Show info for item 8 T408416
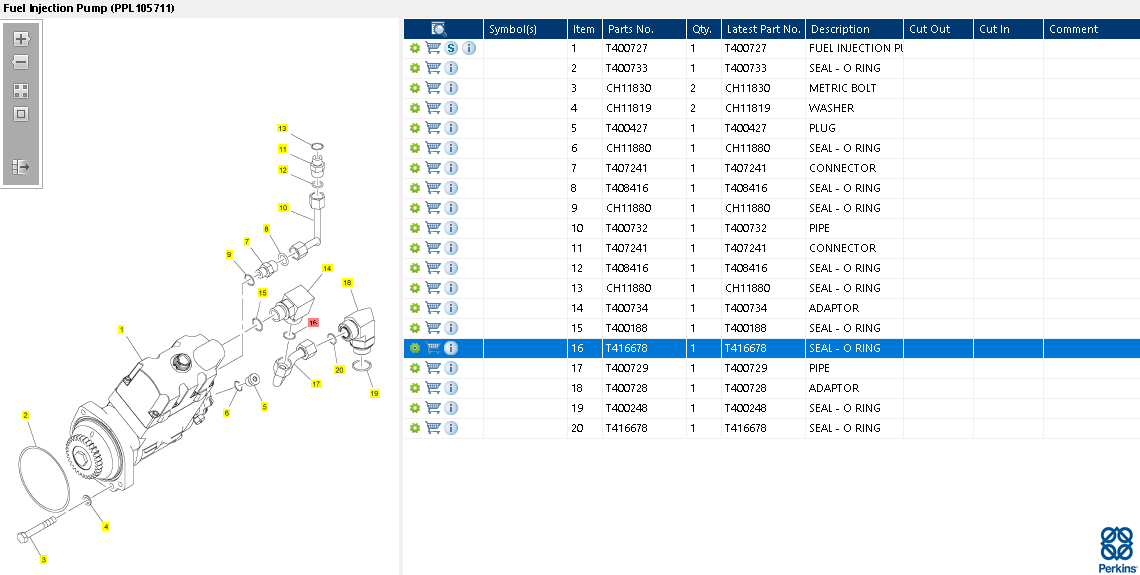 click(451, 188)
